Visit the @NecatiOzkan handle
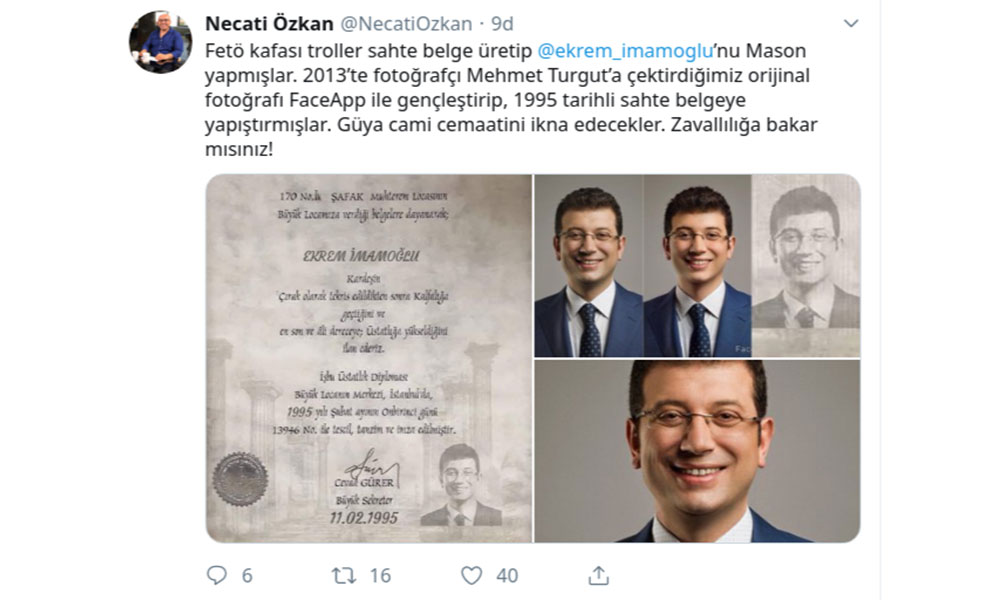1000x600 pixels. pos(406,24)
